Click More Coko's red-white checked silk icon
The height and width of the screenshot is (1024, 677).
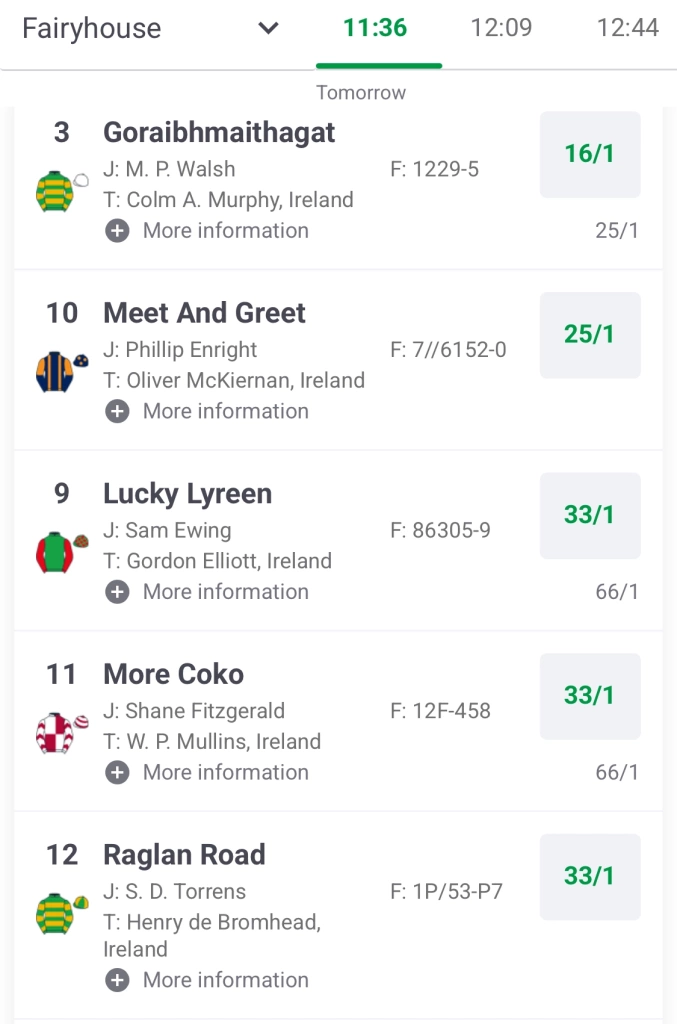tap(56, 733)
